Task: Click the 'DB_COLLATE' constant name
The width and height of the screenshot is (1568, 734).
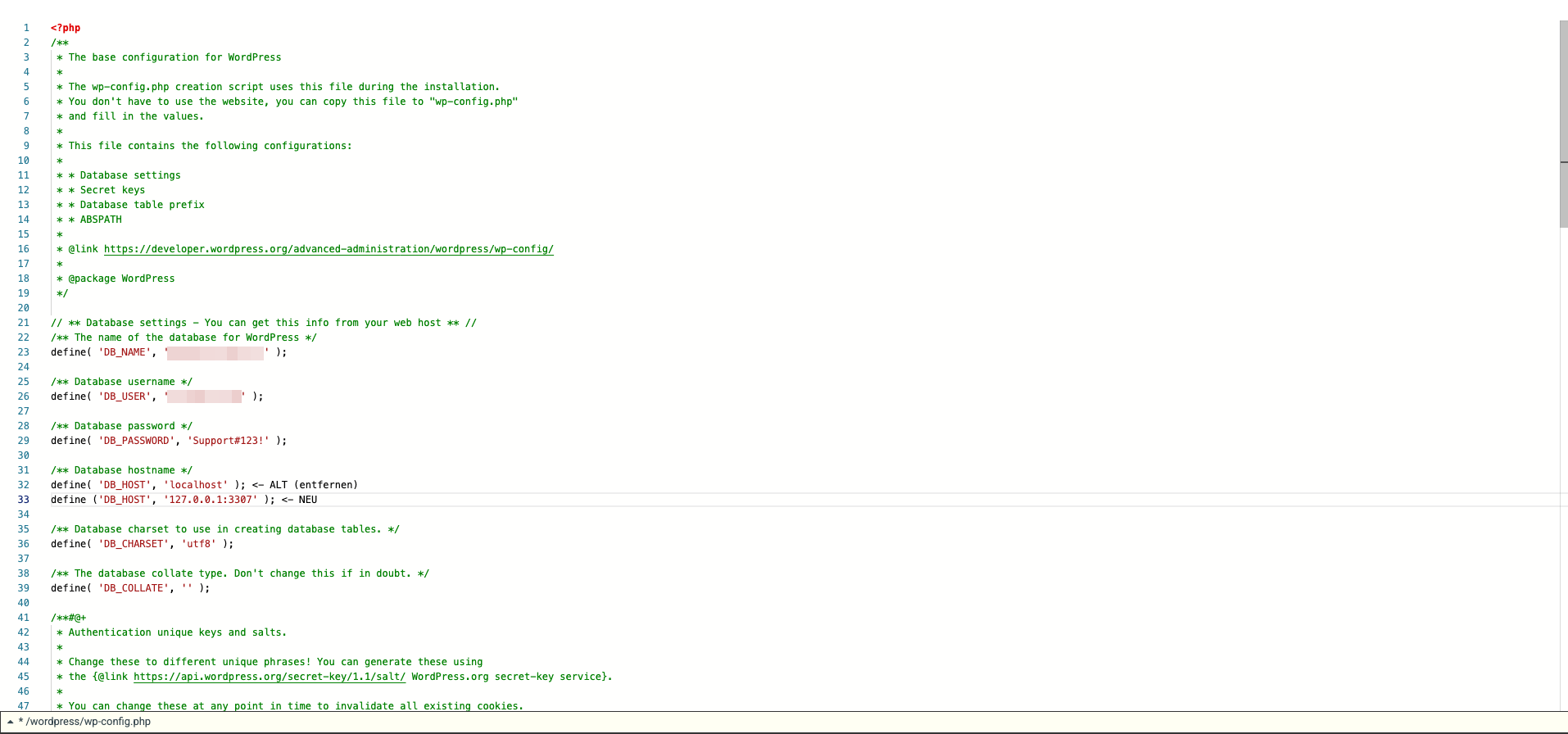Action: [x=134, y=588]
